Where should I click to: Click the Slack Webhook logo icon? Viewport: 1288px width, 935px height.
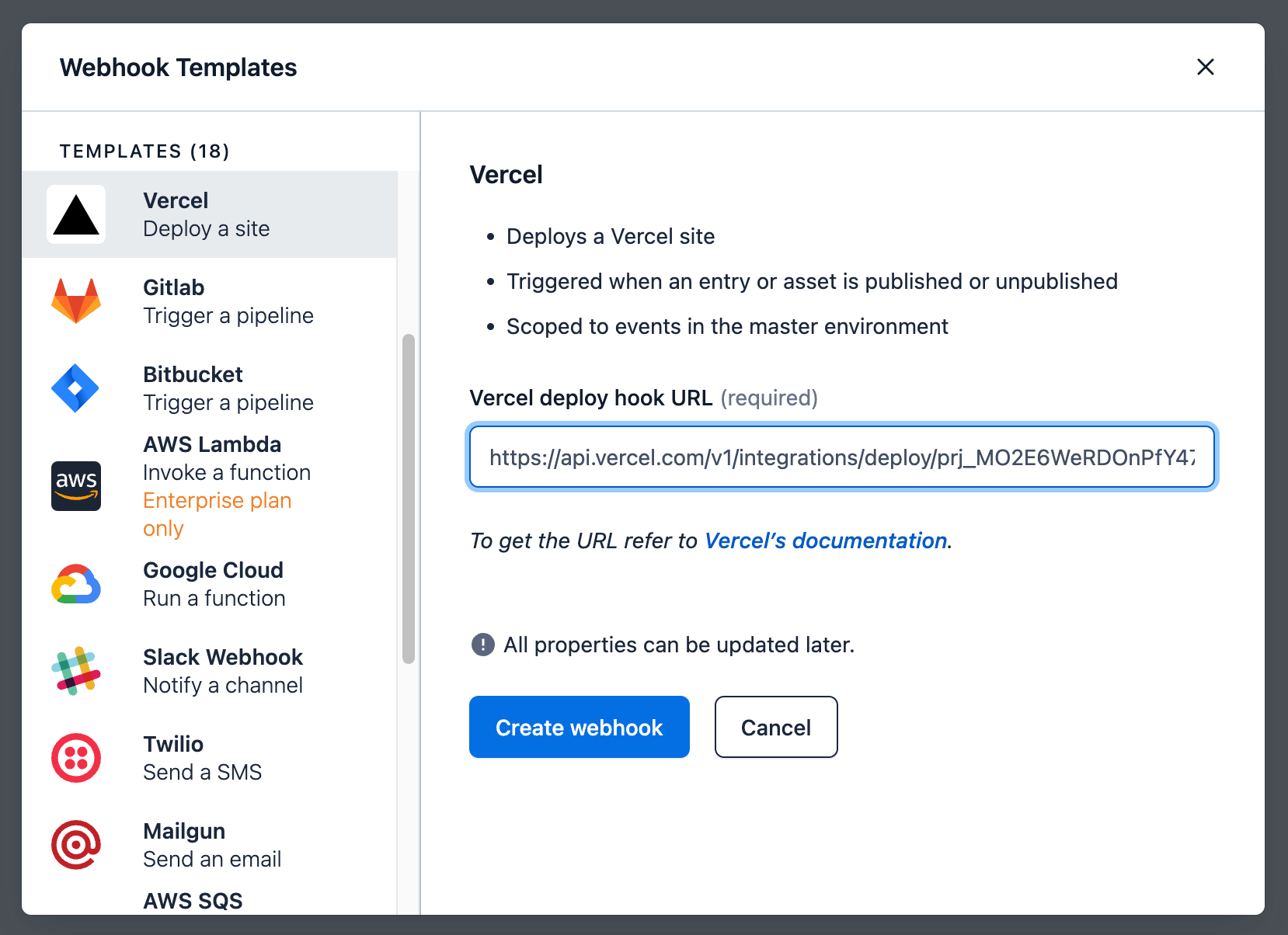pos(76,671)
